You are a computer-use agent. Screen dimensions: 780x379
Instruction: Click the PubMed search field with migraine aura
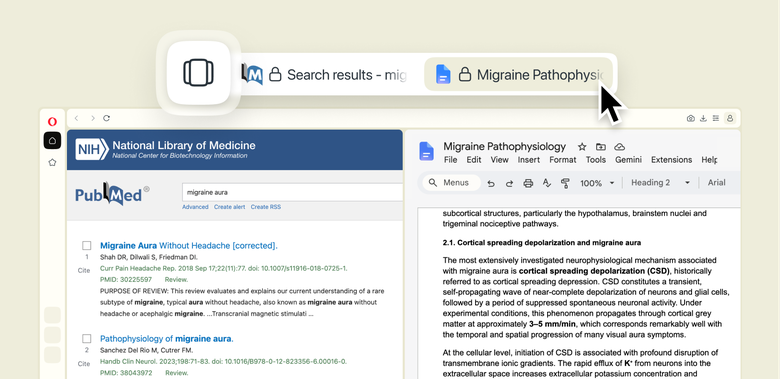coord(292,192)
